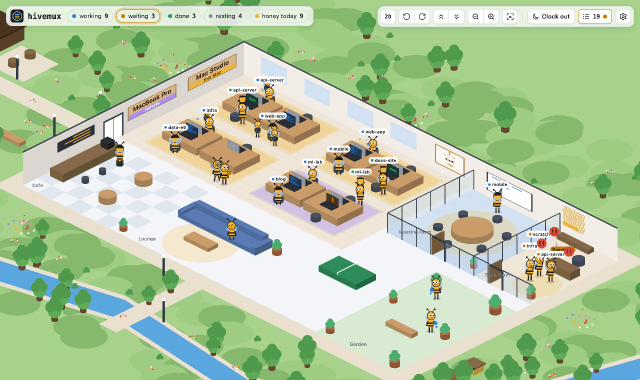Screen dimensions: 640x380
Task: Select the docs-site bee label
Action: click(383, 160)
